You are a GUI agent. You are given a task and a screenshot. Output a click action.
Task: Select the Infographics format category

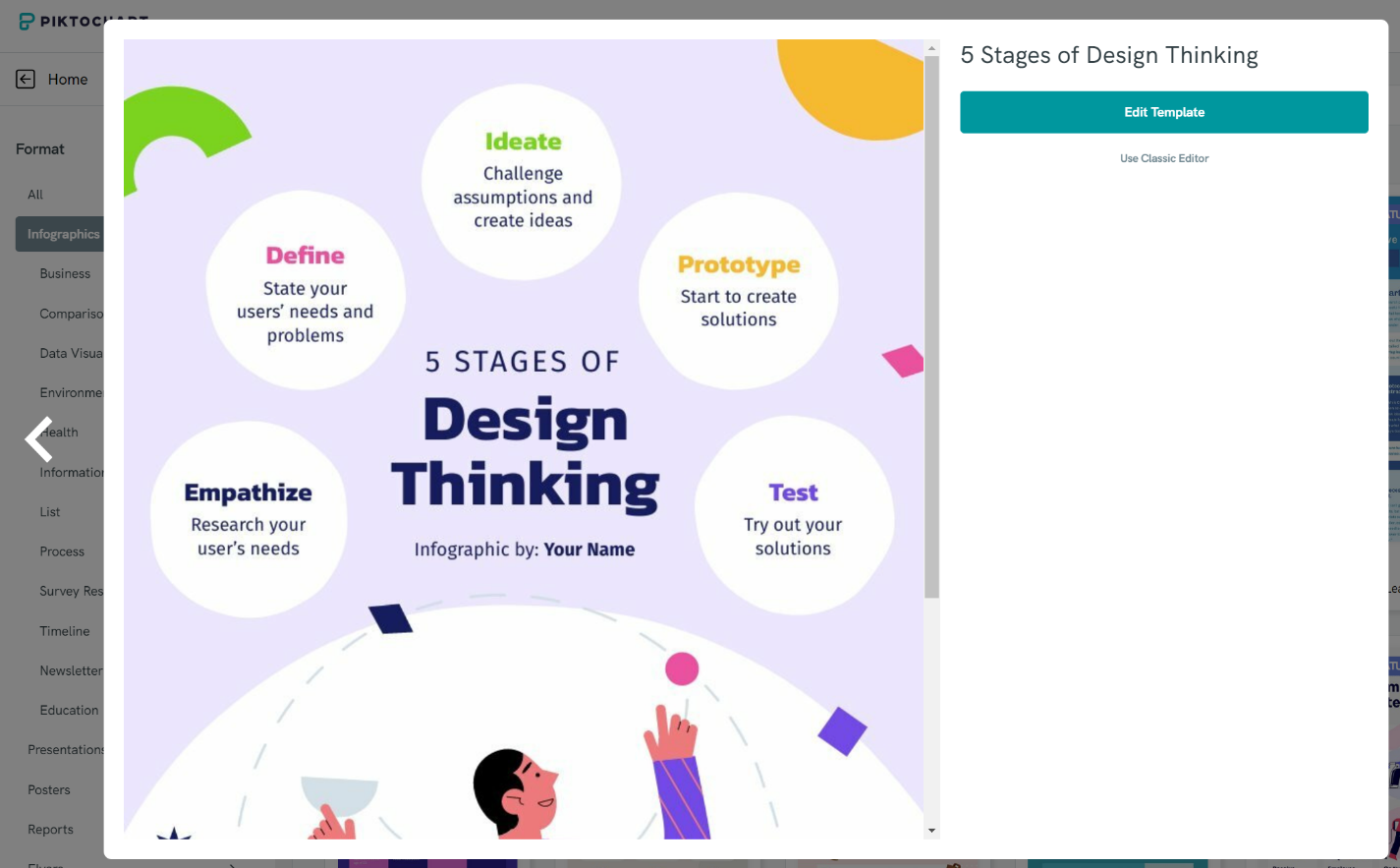coord(61,234)
